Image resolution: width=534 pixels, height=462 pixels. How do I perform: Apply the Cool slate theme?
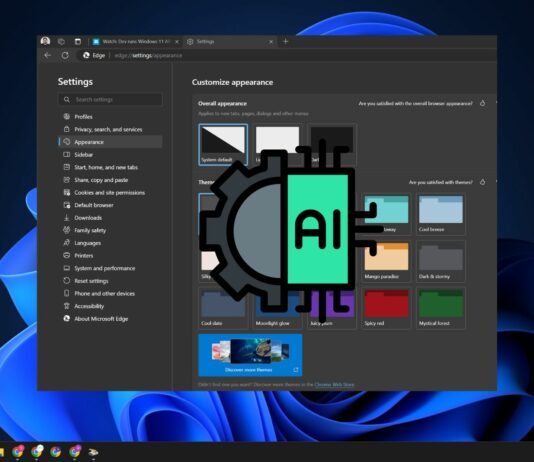point(223,308)
